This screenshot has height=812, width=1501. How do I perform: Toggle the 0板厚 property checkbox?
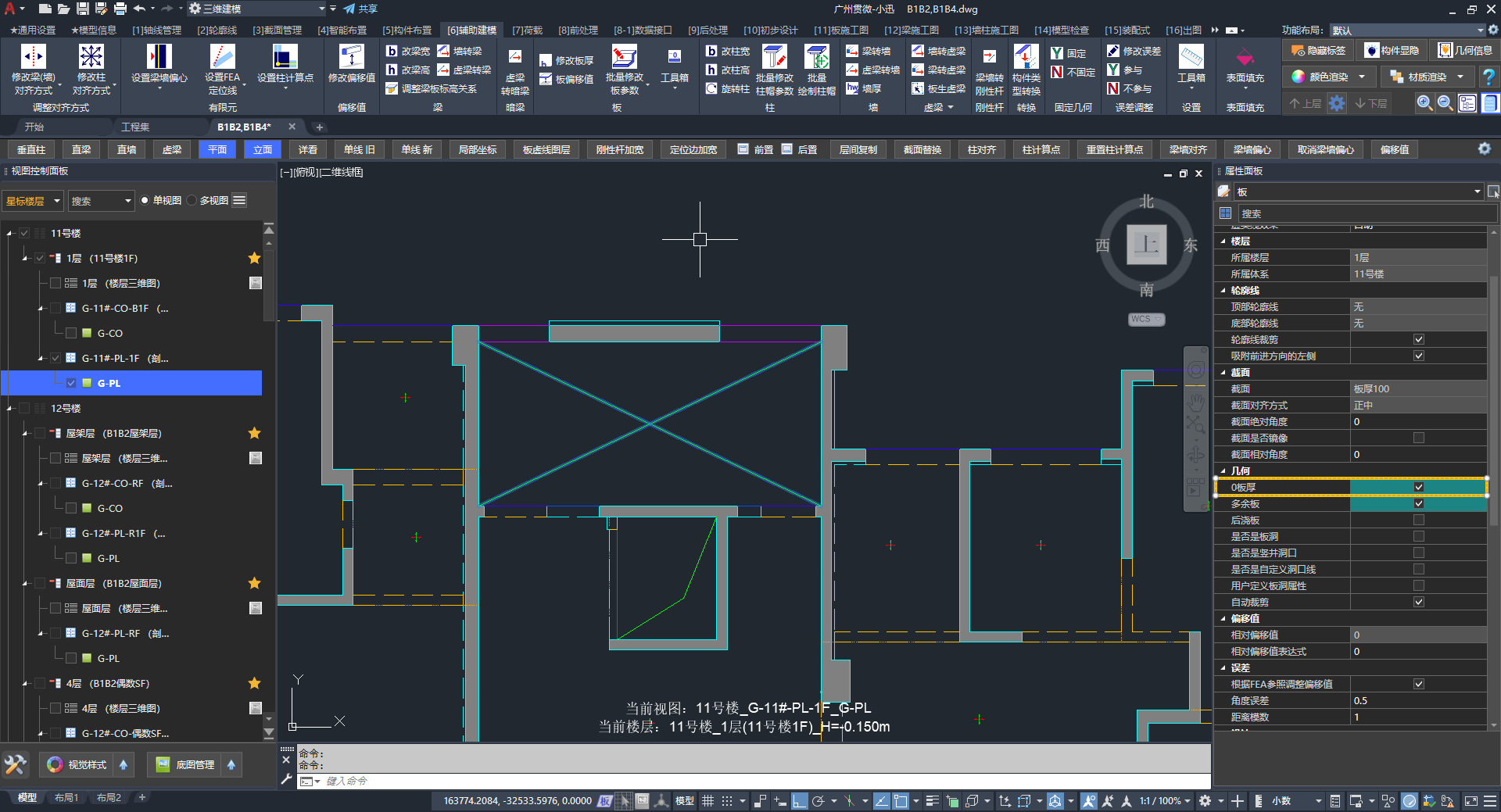[1419, 487]
